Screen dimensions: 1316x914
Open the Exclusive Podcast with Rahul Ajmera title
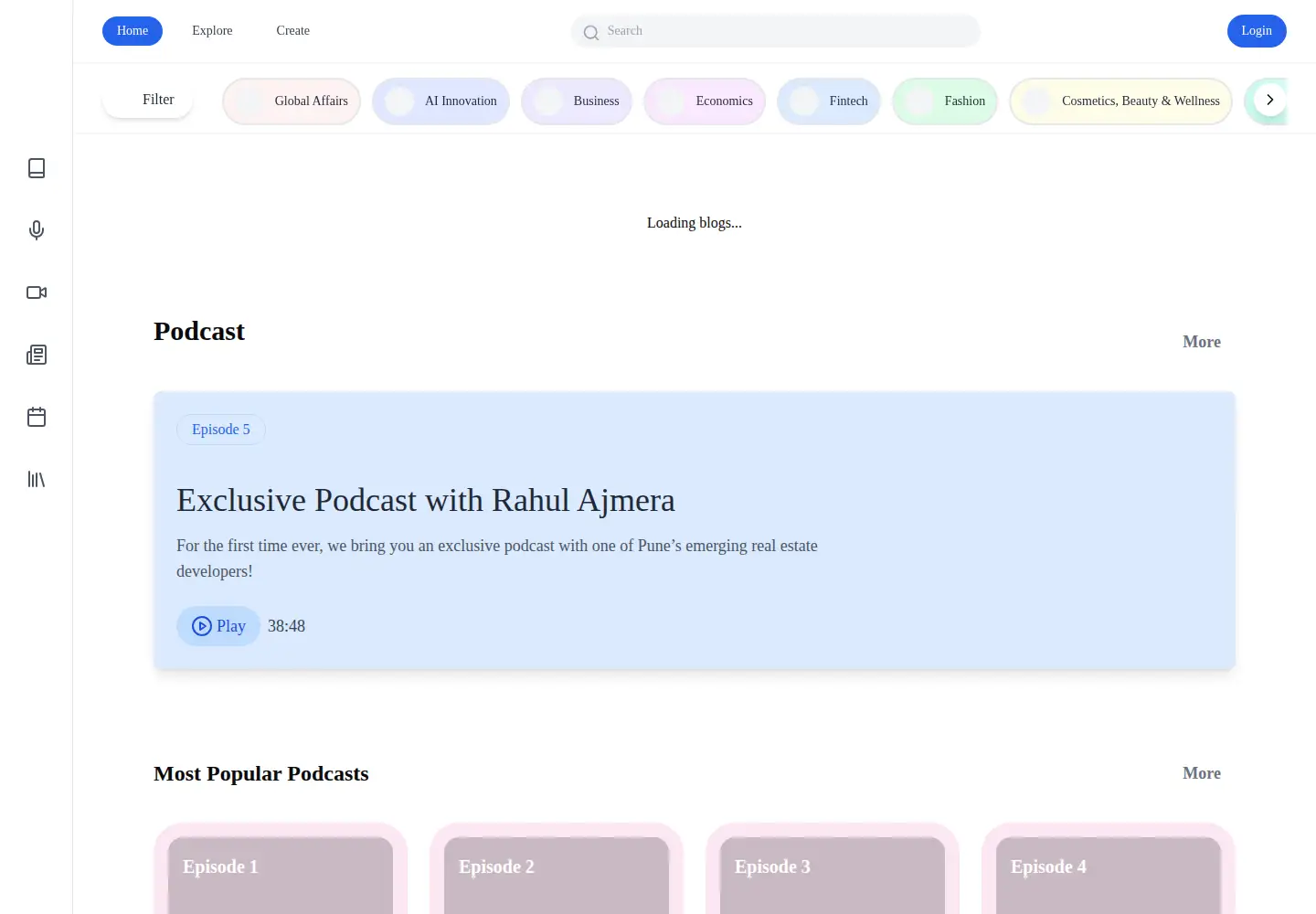tap(426, 501)
